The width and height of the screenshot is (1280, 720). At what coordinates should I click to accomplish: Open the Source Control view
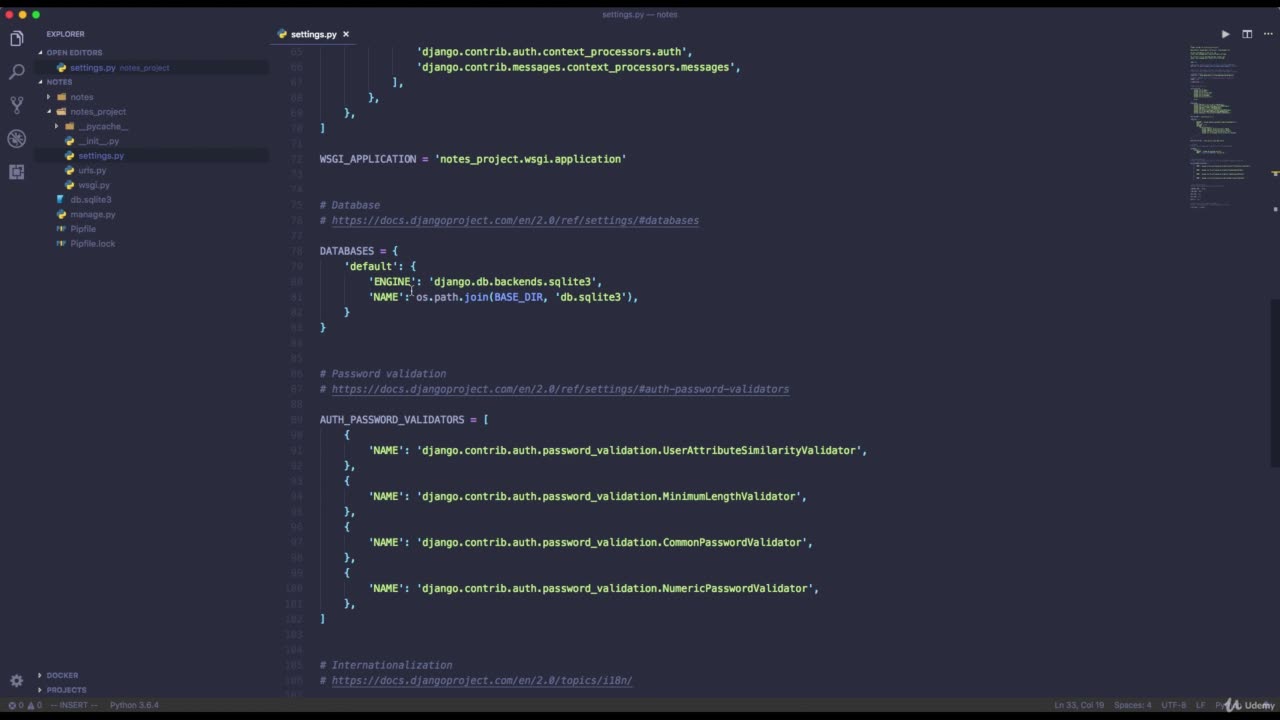click(x=16, y=105)
